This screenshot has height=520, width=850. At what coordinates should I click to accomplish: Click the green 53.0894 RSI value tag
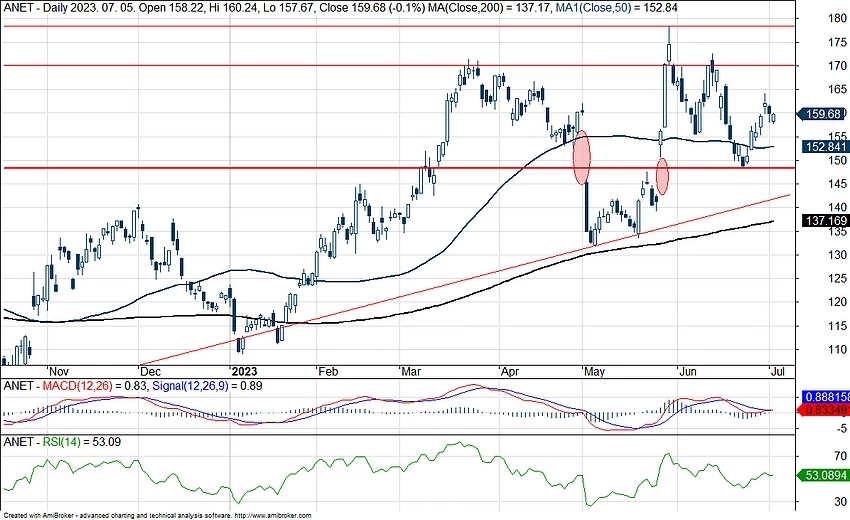click(824, 475)
